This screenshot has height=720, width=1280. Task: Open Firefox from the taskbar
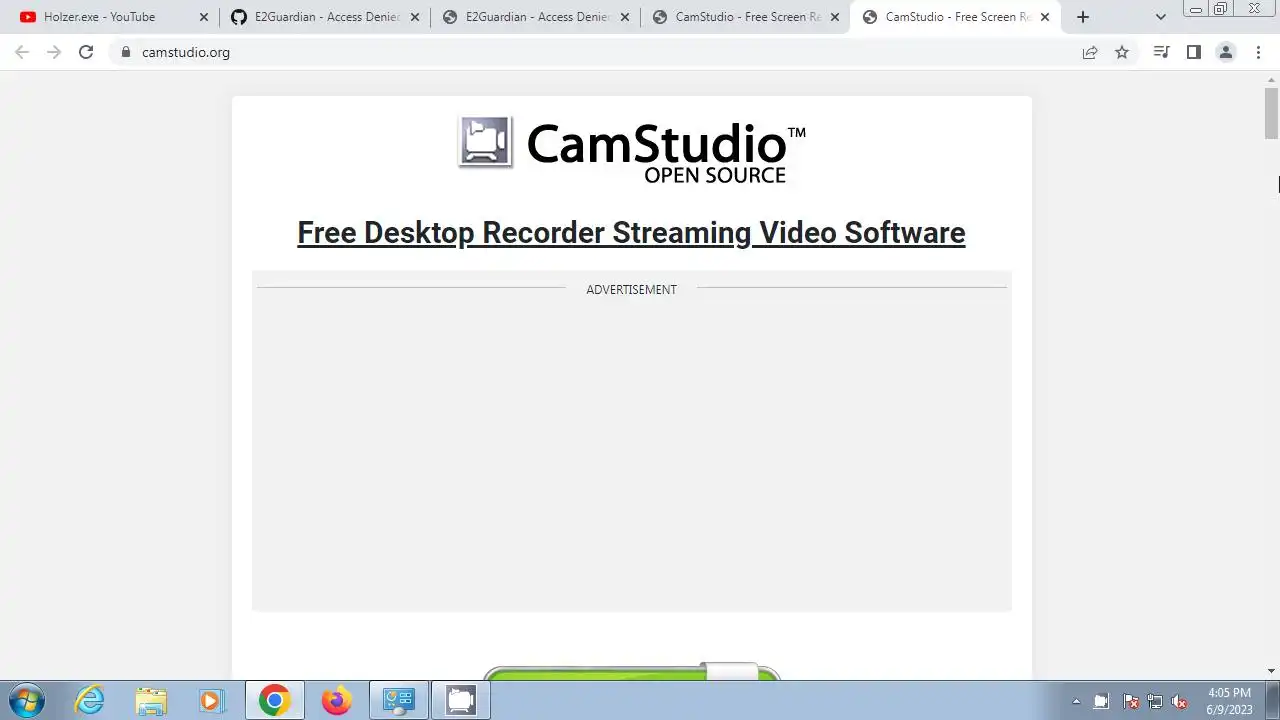[336, 700]
